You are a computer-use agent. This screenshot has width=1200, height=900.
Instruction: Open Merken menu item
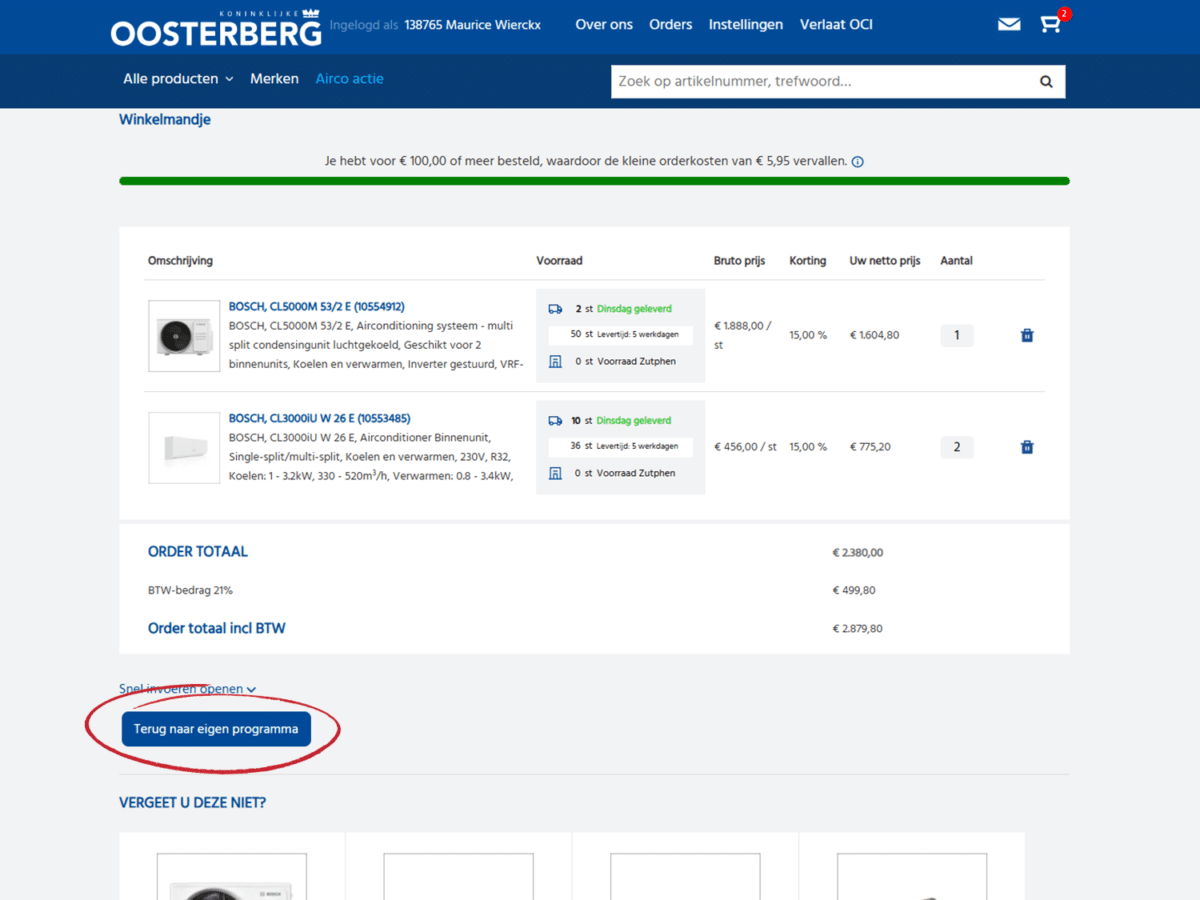[x=274, y=79]
